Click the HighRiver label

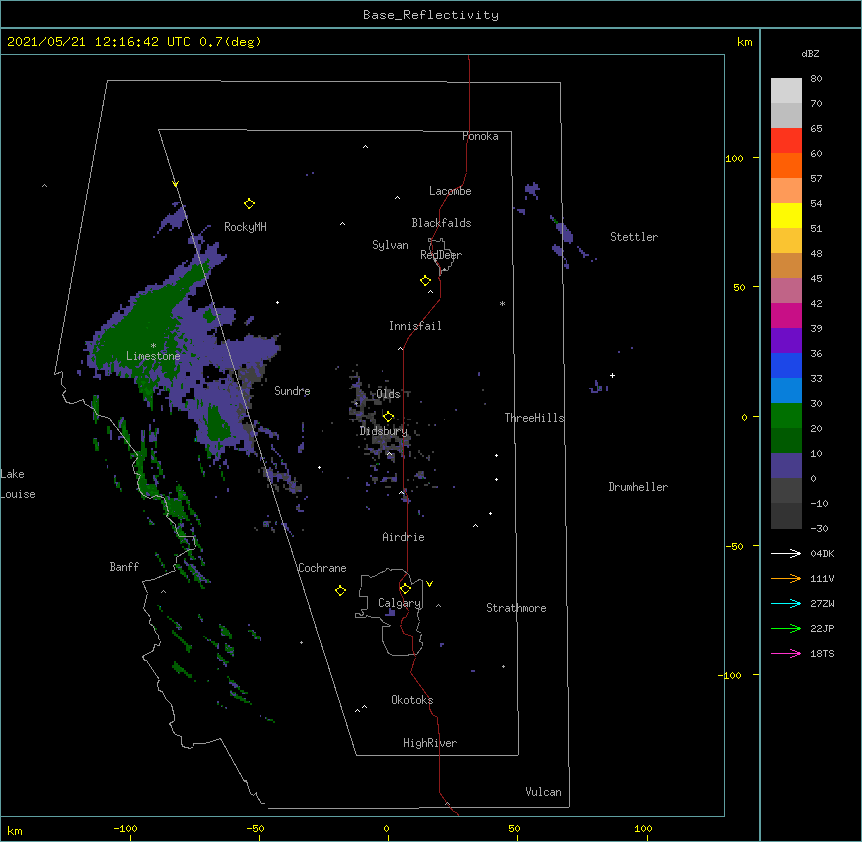click(430, 743)
